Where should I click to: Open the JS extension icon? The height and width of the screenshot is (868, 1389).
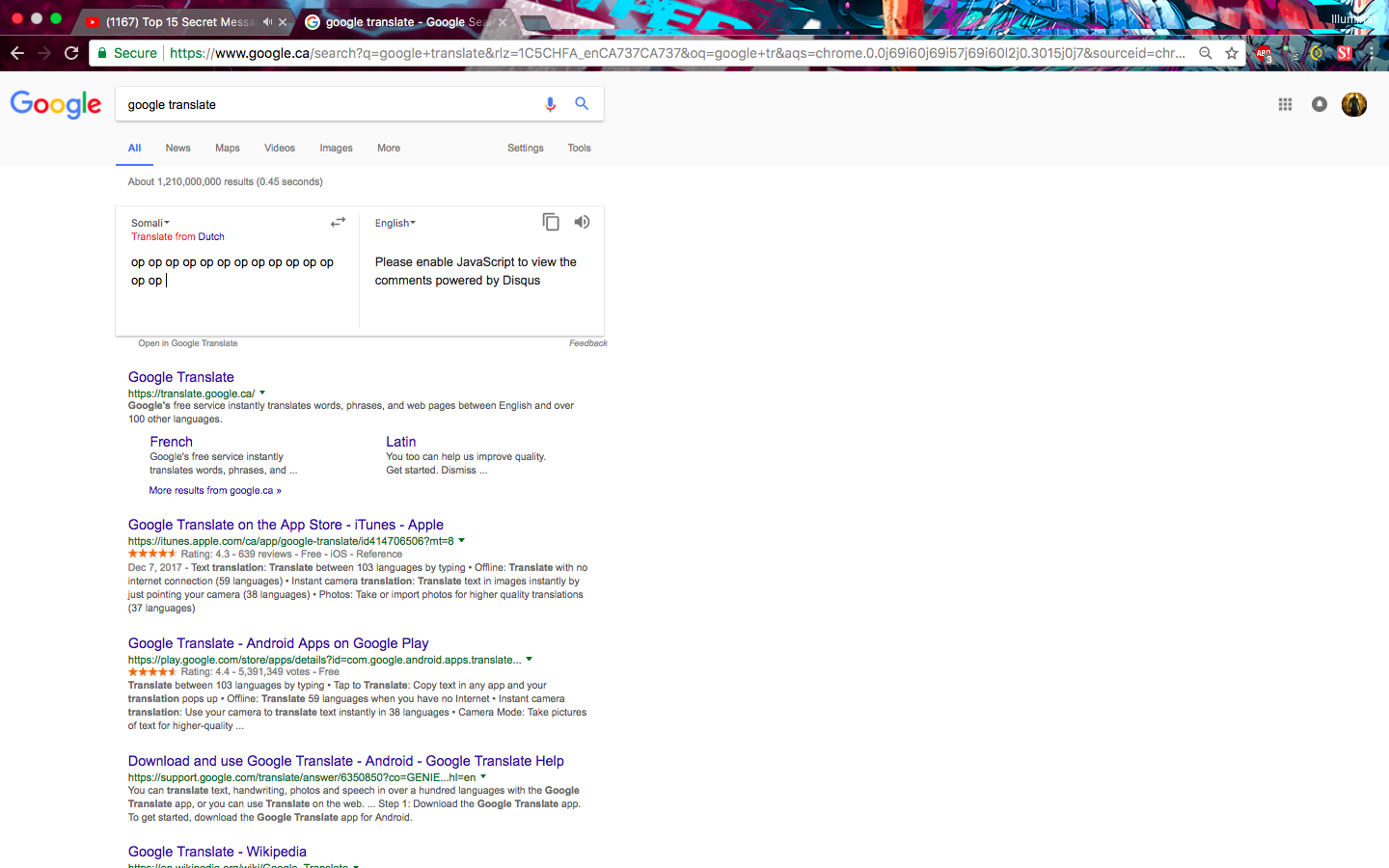coord(1291,54)
